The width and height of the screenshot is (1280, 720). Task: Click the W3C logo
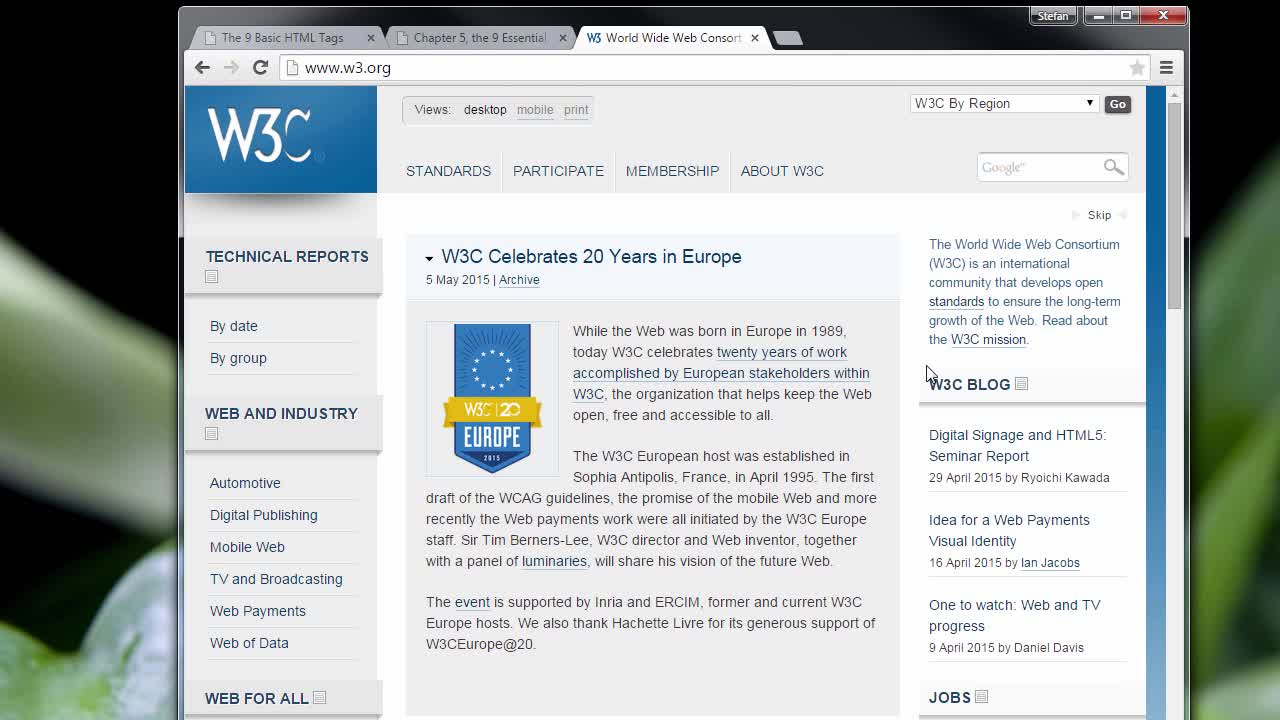pyautogui.click(x=281, y=139)
